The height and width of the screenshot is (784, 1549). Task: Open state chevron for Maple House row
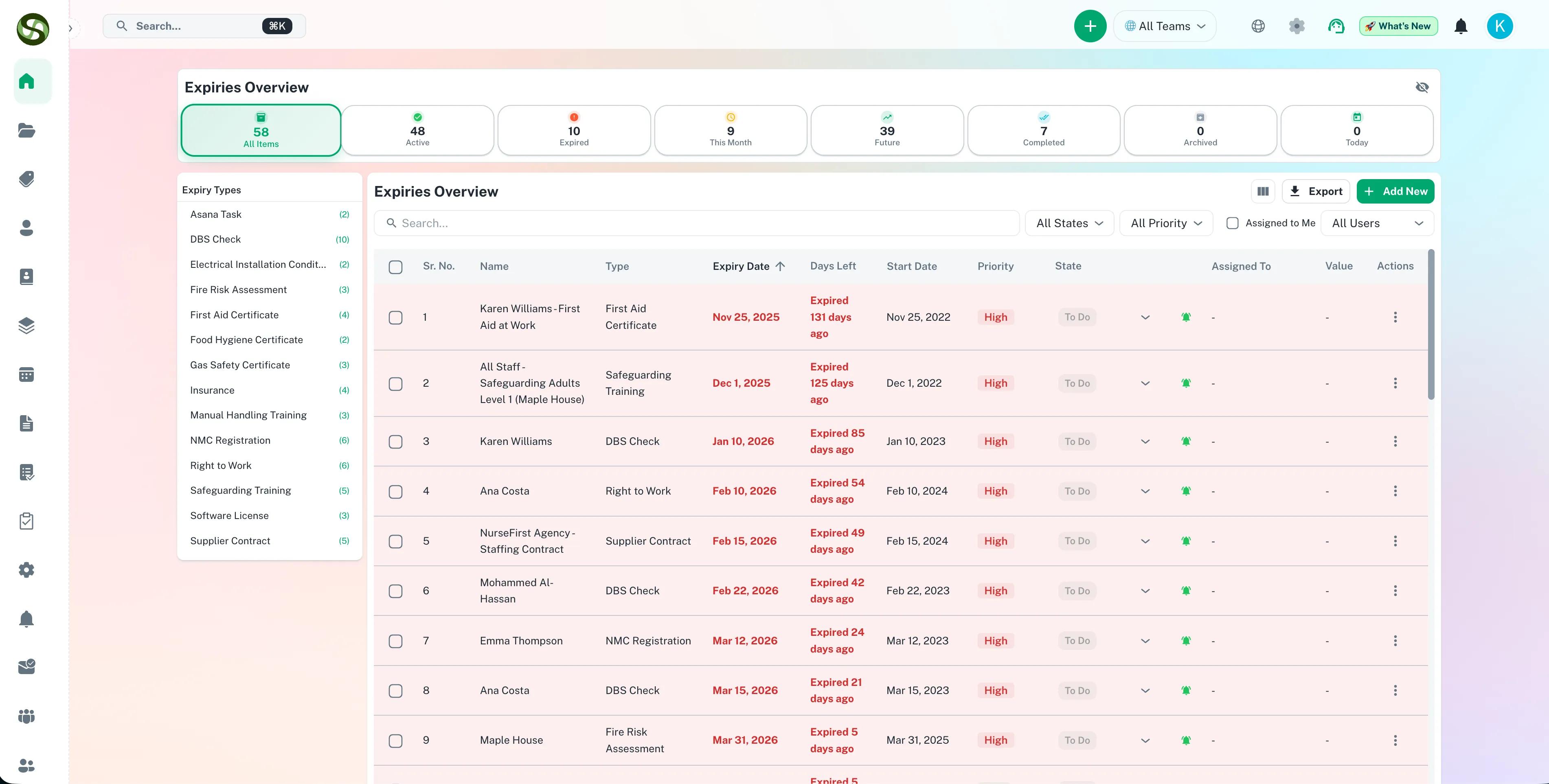[x=1145, y=740]
